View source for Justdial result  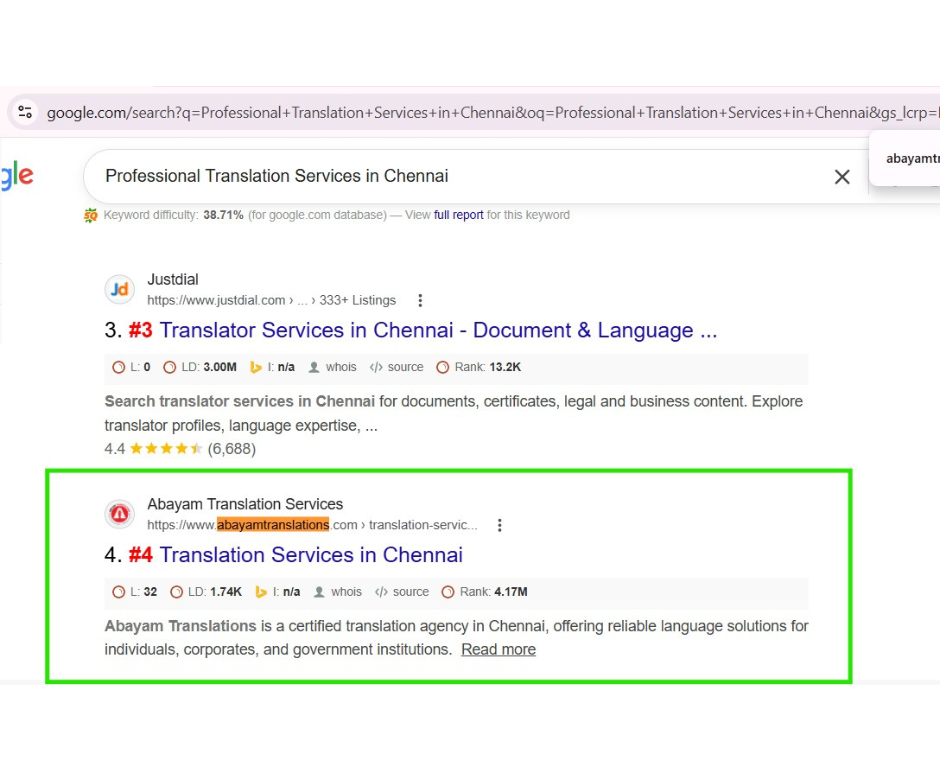click(x=397, y=367)
